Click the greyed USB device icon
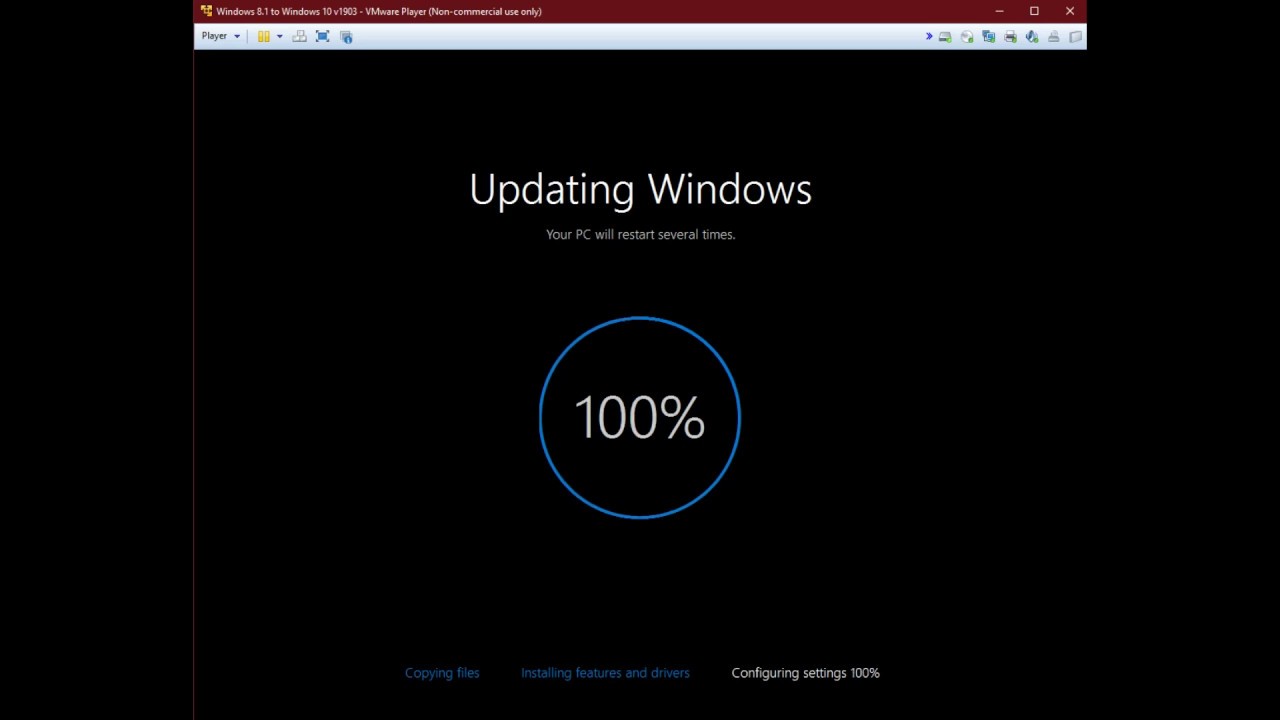This screenshot has height=720, width=1280. [1054, 37]
